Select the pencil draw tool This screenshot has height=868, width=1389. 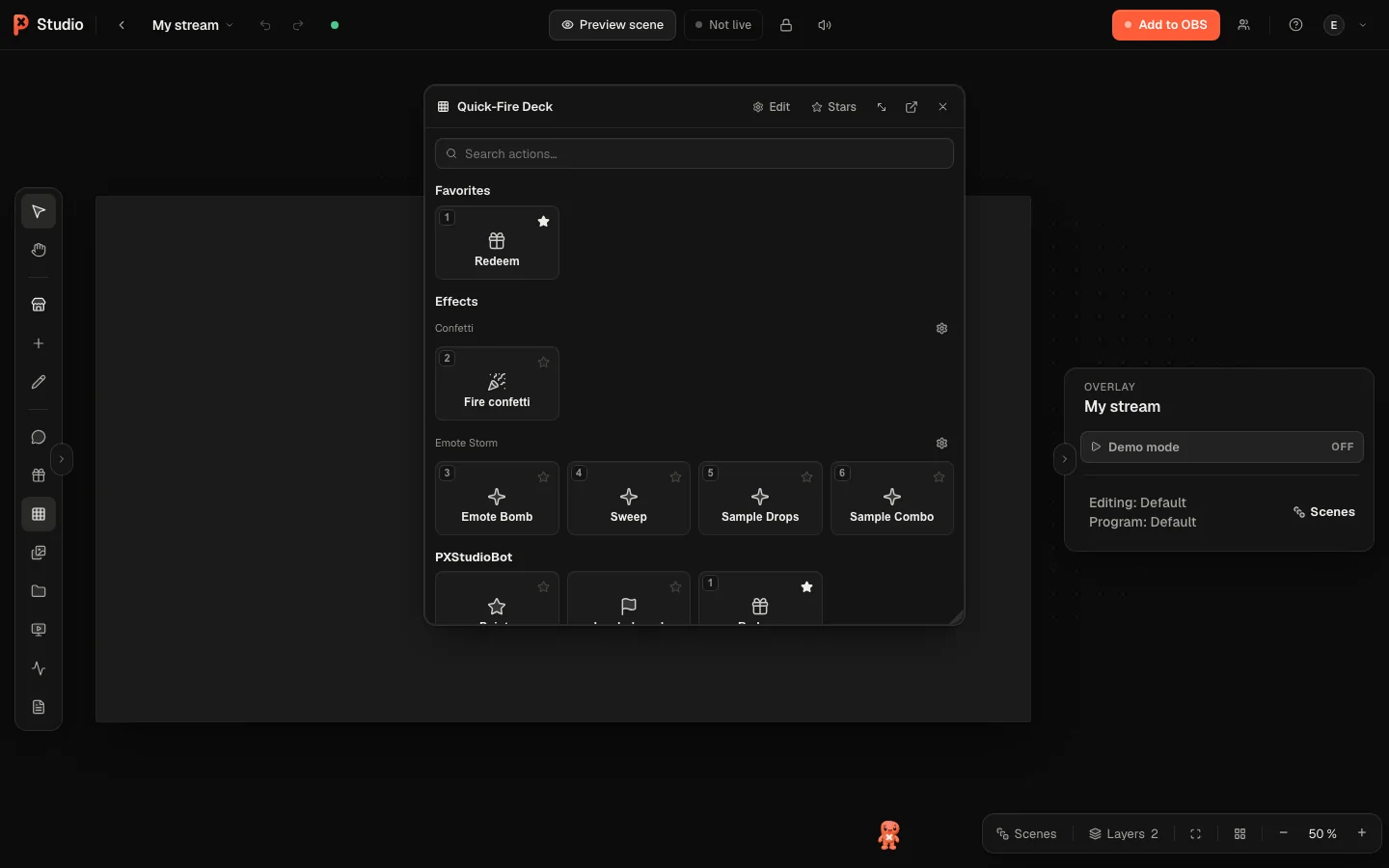coord(39,382)
